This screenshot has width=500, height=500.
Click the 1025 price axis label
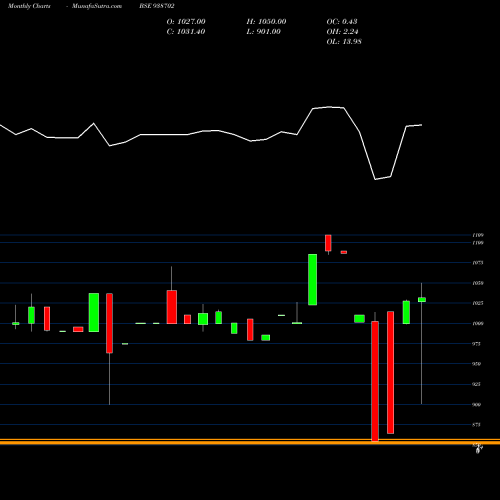tap(478, 303)
